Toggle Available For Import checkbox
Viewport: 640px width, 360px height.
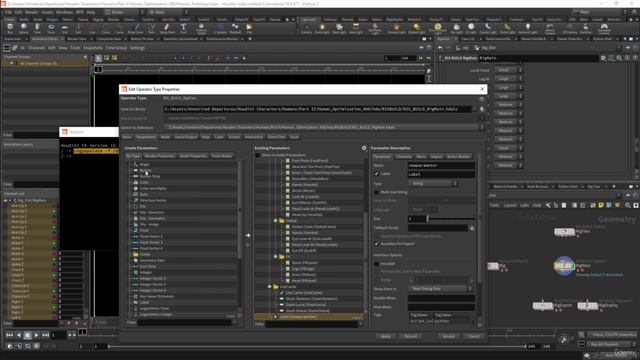(x=376, y=244)
